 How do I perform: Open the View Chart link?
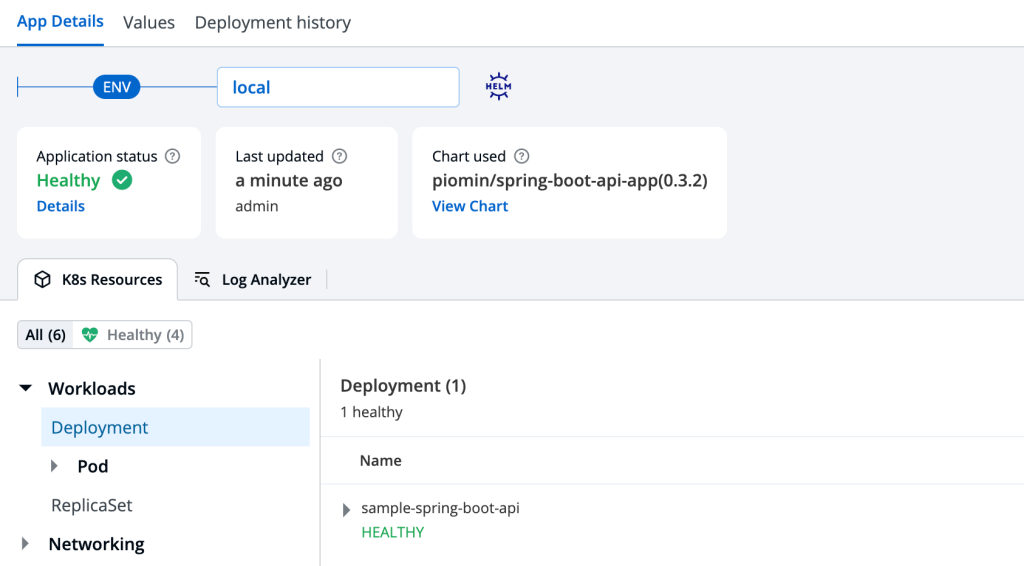pyautogui.click(x=470, y=206)
